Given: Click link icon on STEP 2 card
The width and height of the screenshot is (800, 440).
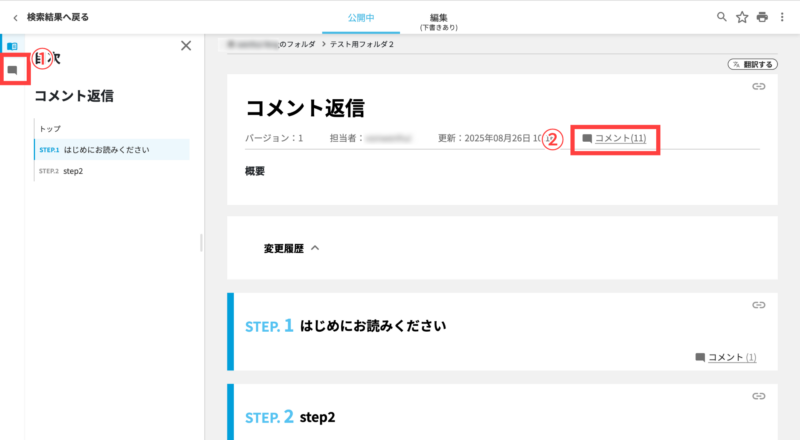Looking at the screenshot, I should [759, 396].
